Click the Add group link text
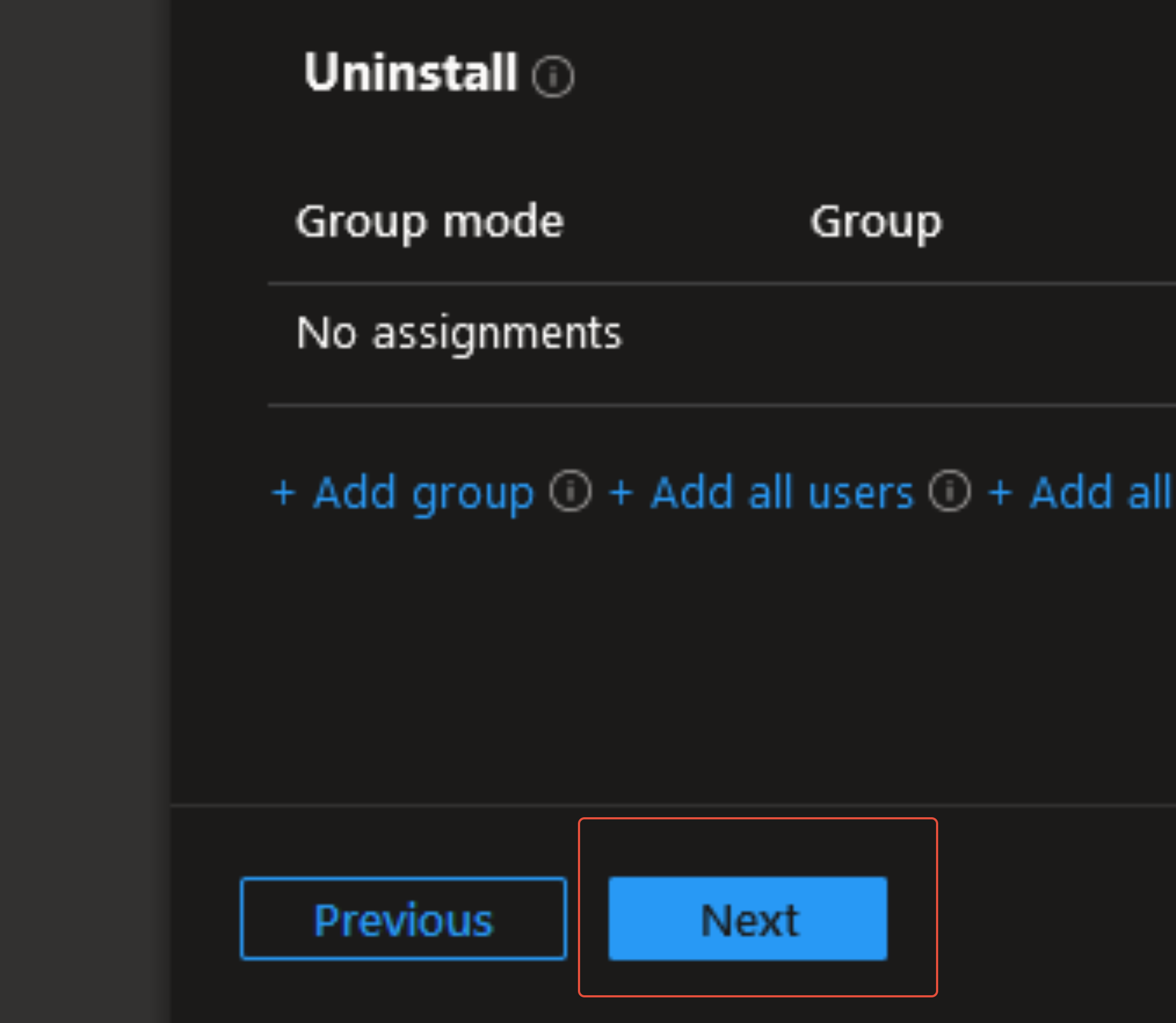The height and width of the screenshot is (1023, 1176). pyautogui.click(x=423, y=493)
